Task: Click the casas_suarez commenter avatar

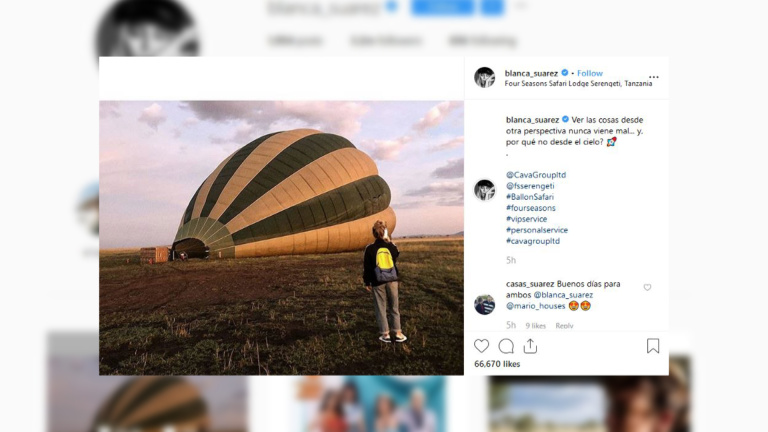Action: tap(484, 304)
